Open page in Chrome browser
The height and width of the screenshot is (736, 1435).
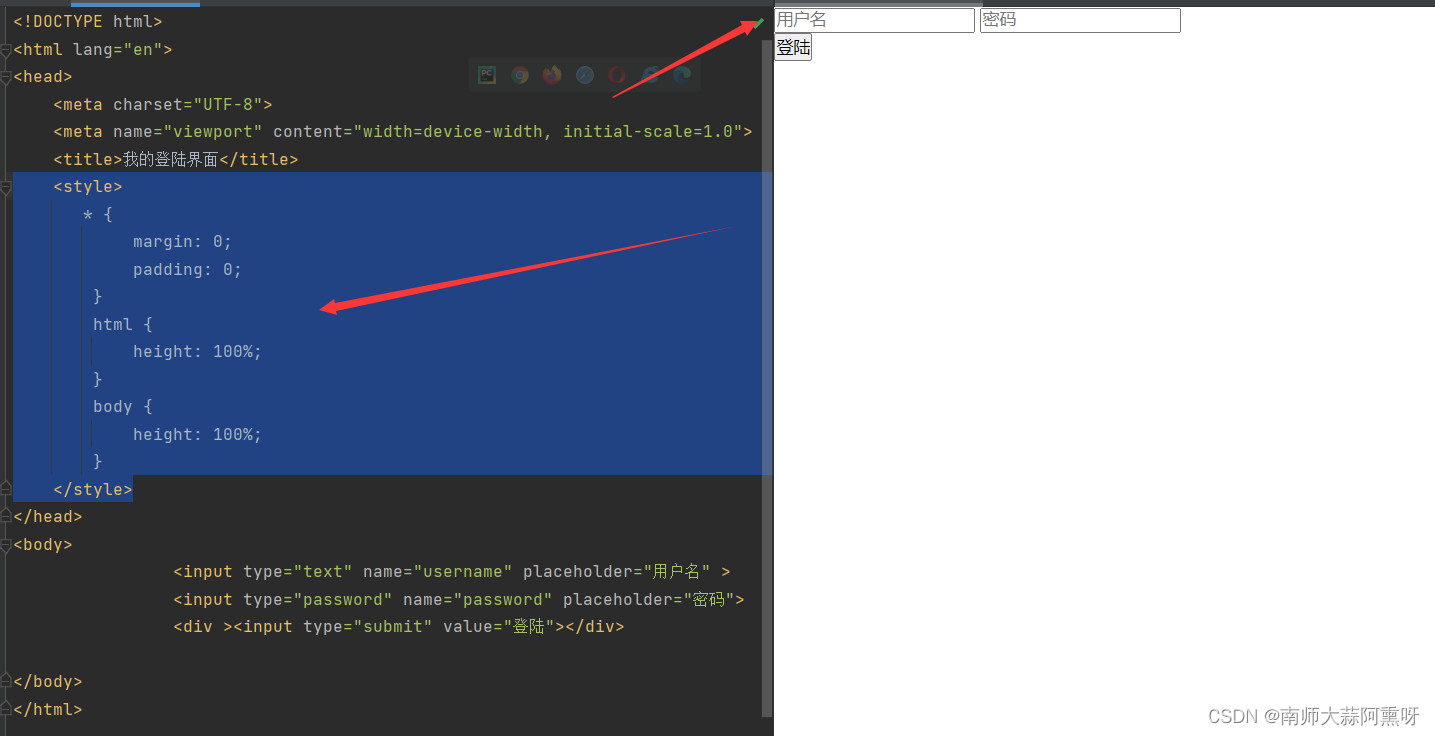coord(520,75)
